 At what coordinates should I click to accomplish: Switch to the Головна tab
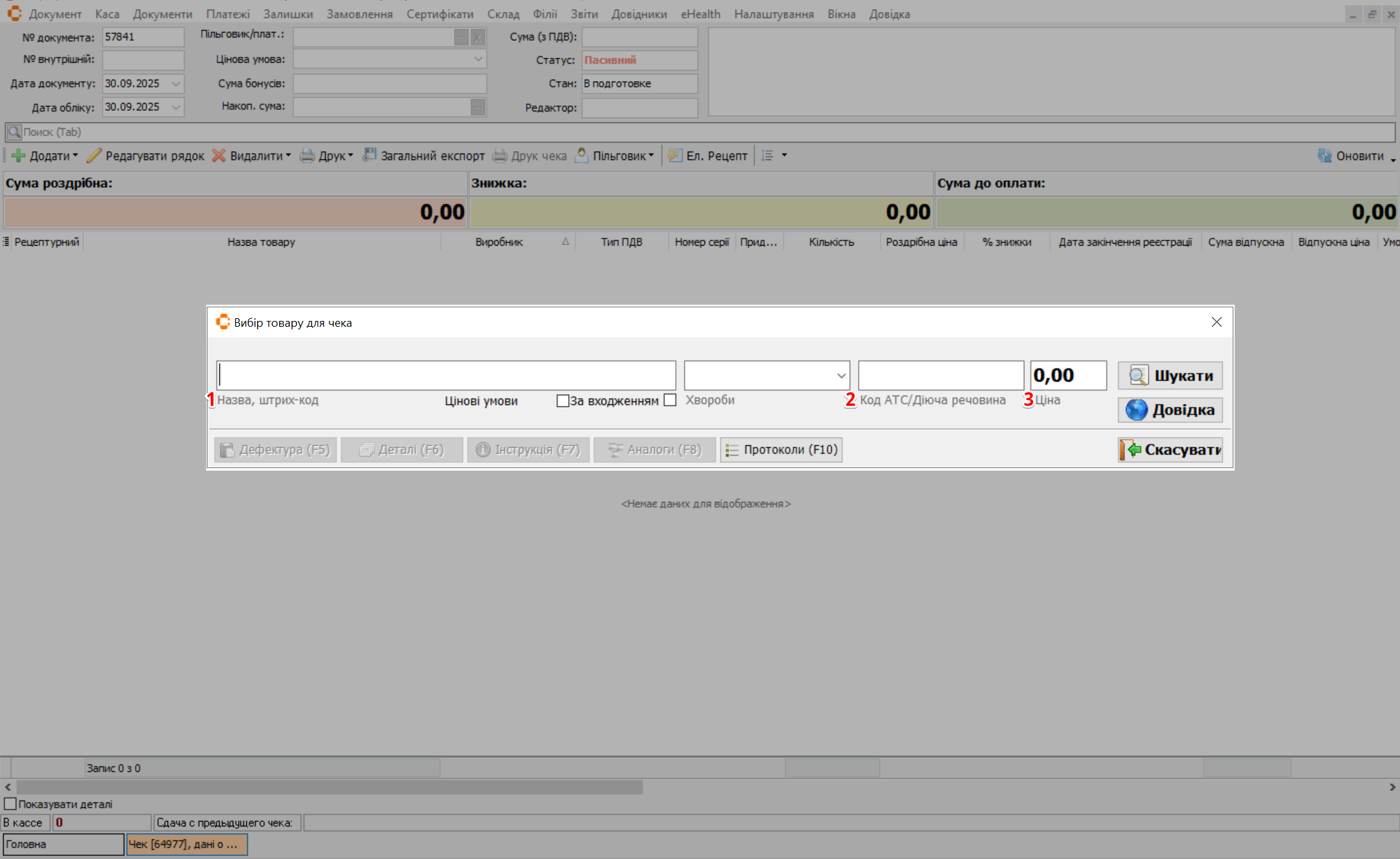tap(63, 844)
